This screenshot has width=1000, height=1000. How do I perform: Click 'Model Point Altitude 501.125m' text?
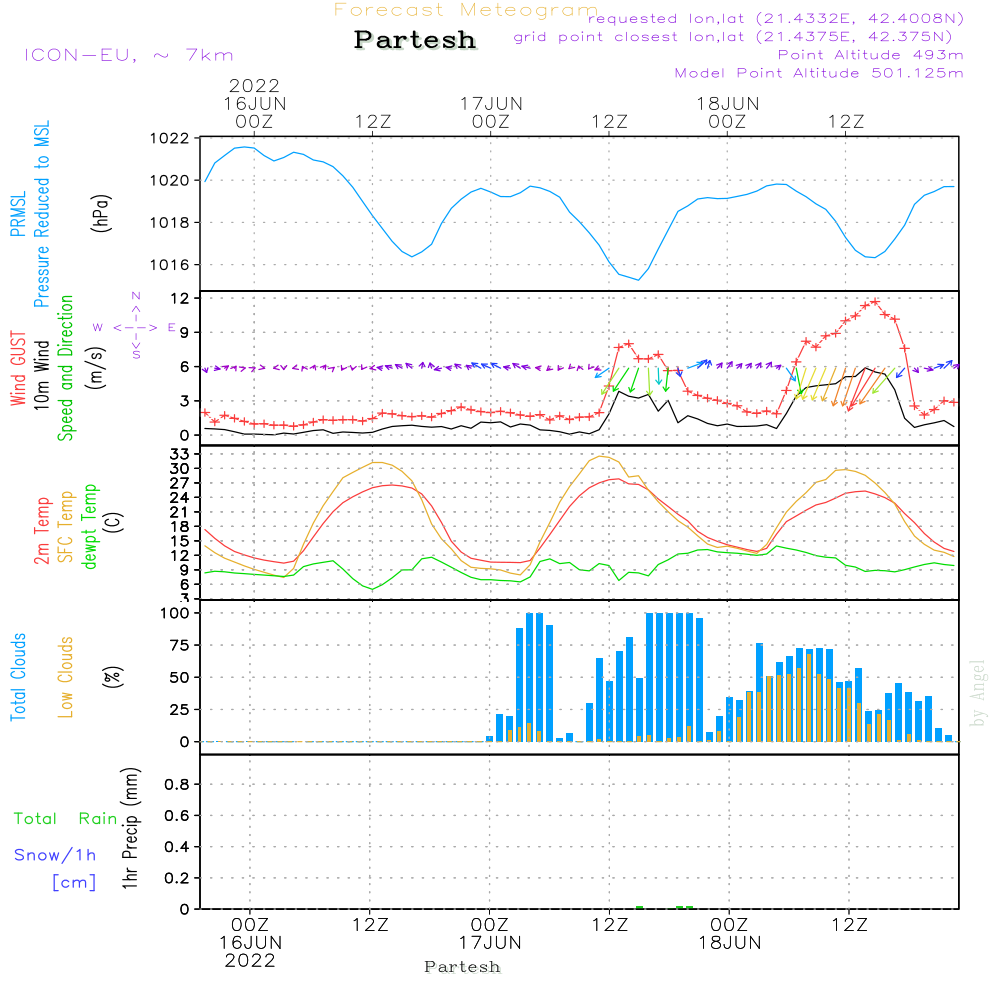819,73
